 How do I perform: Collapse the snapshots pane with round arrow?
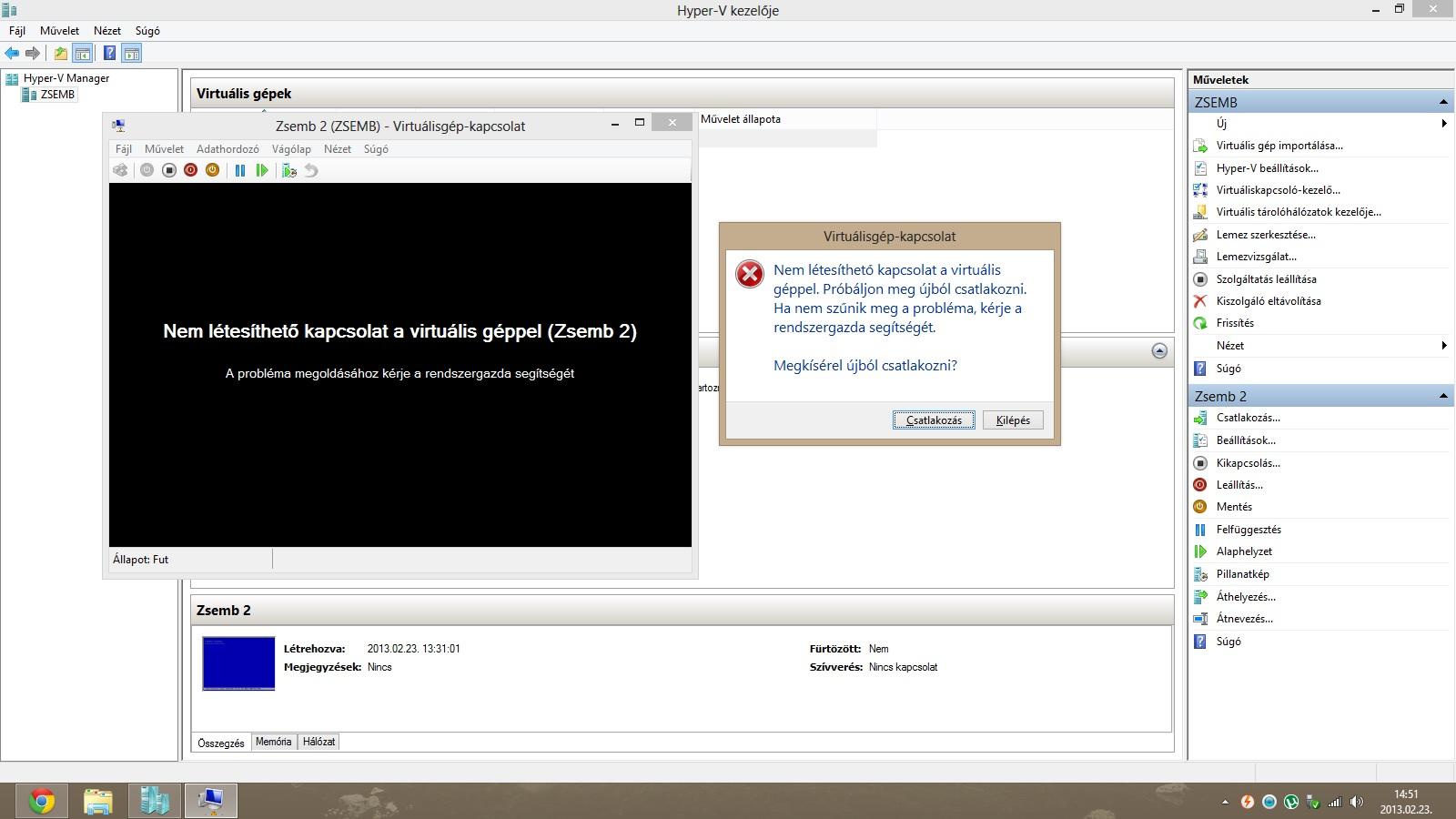(x=1159, y=351)
